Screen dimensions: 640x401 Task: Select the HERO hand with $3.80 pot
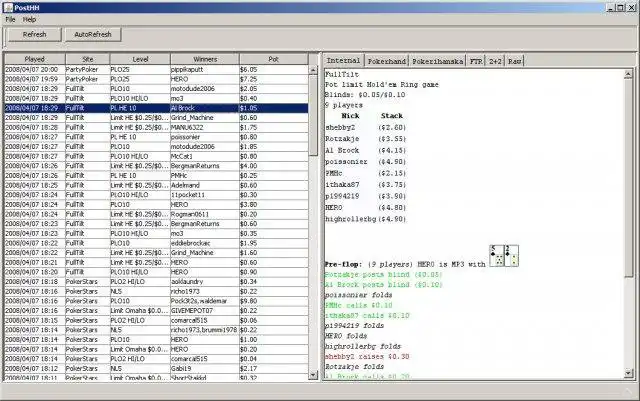[x=156, y=205]
